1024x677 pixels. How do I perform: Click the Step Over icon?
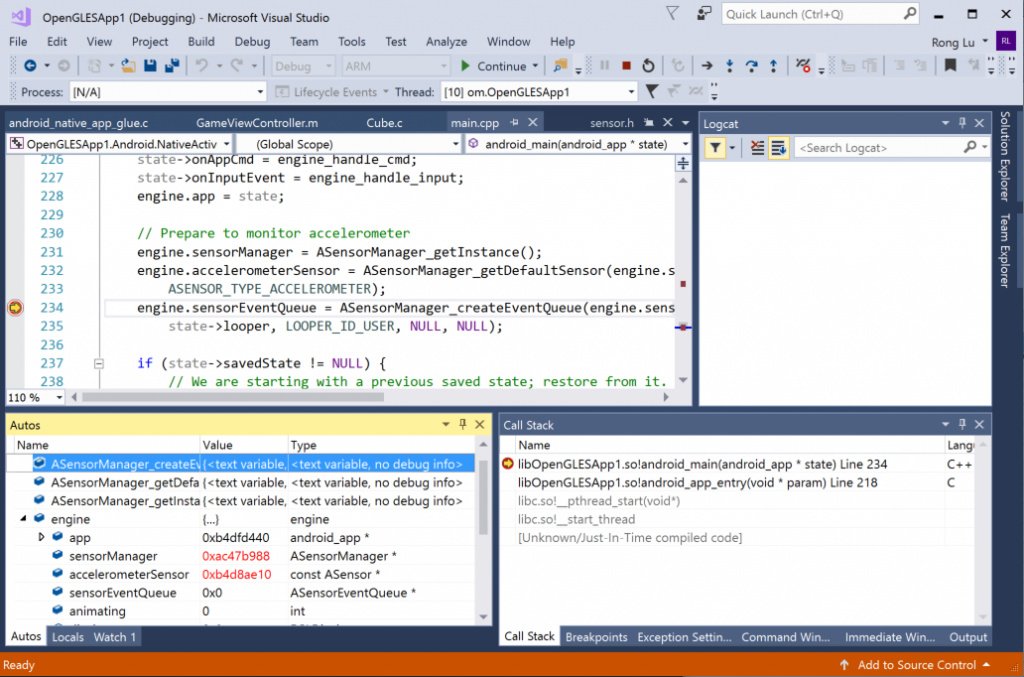(753, 65)
